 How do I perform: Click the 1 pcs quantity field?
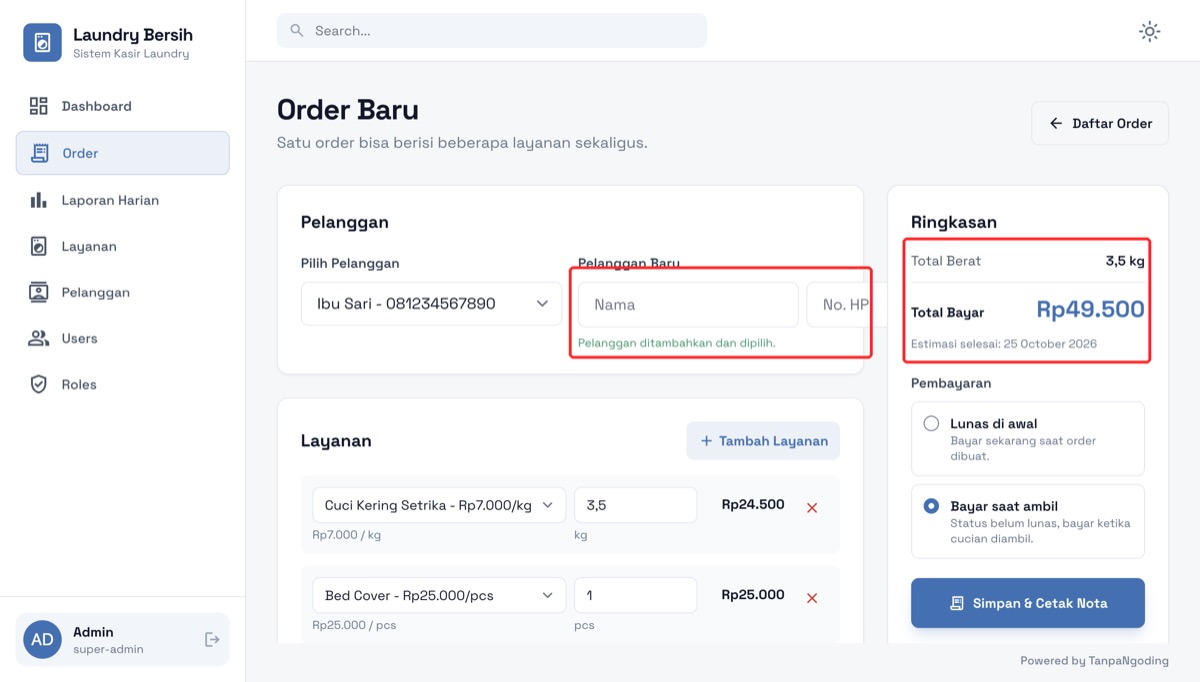tap(635, 595)
